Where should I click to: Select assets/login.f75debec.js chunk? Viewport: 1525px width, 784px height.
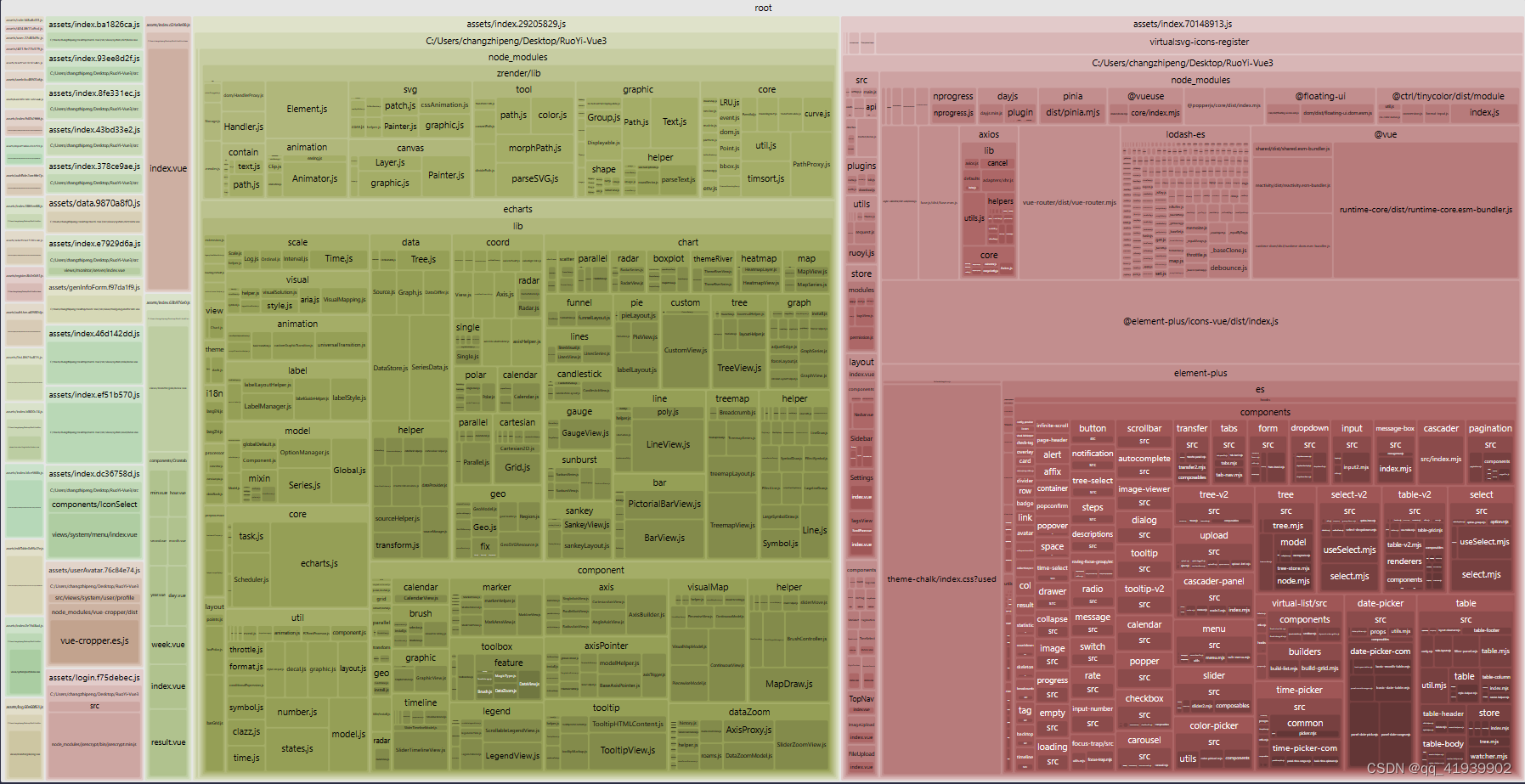pos(94,678)
